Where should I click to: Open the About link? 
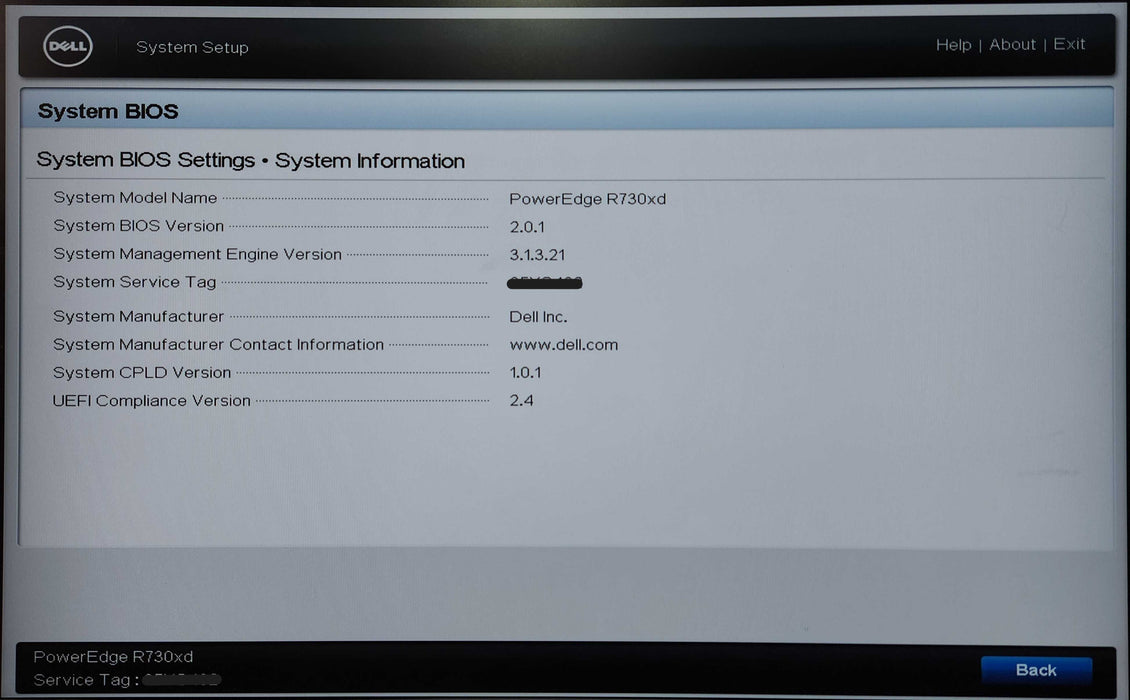1012,45
